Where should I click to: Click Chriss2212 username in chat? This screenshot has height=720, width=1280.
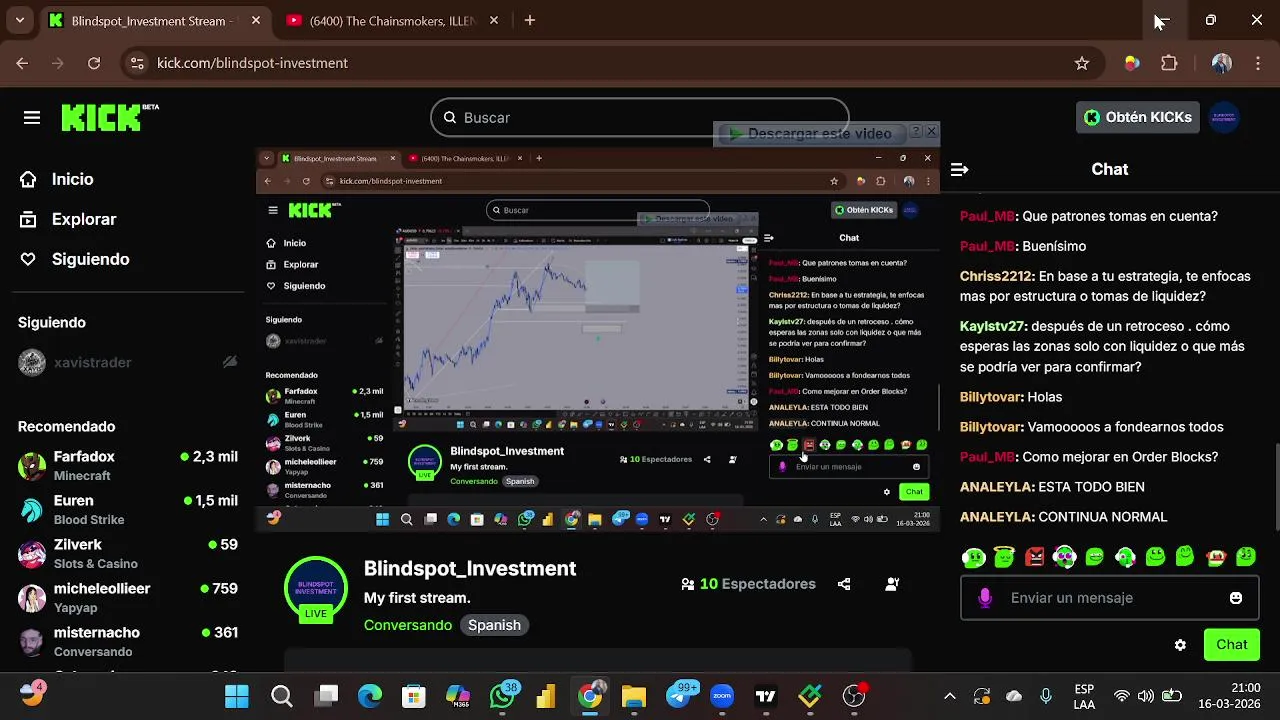pyautogui.click(x=995, y=276)
